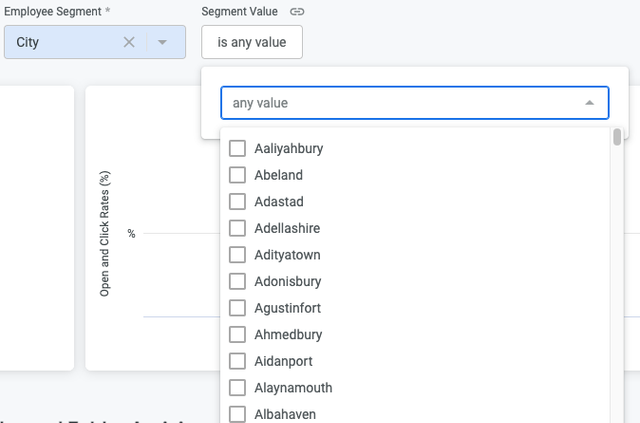The height and width of the screenshot is (423, 640).
Task: Click the Open and Click Rates axis label
Action: click(x=105, y=233)
